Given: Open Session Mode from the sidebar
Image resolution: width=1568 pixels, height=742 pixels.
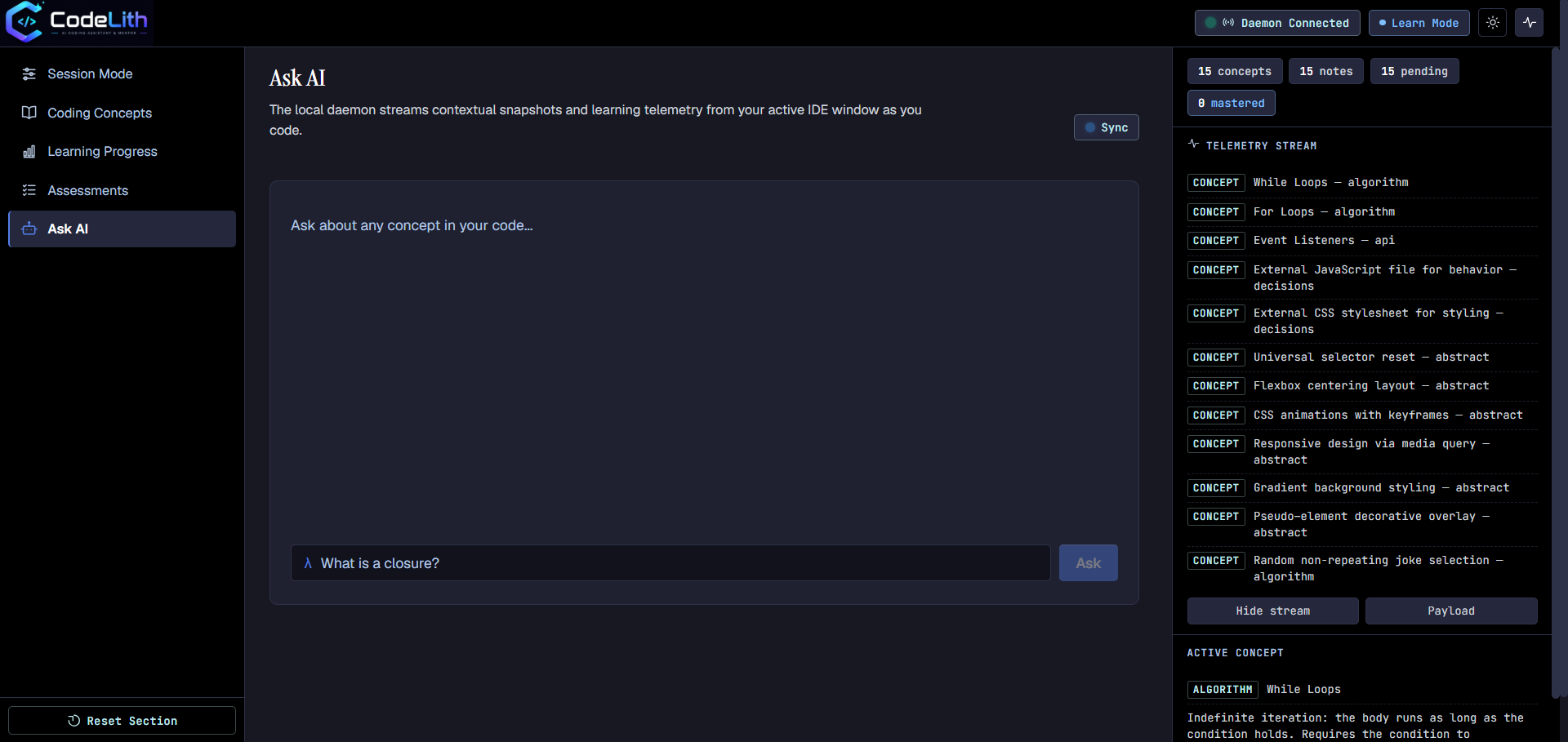Looking at the screenshot, I should tap(122, 74).
